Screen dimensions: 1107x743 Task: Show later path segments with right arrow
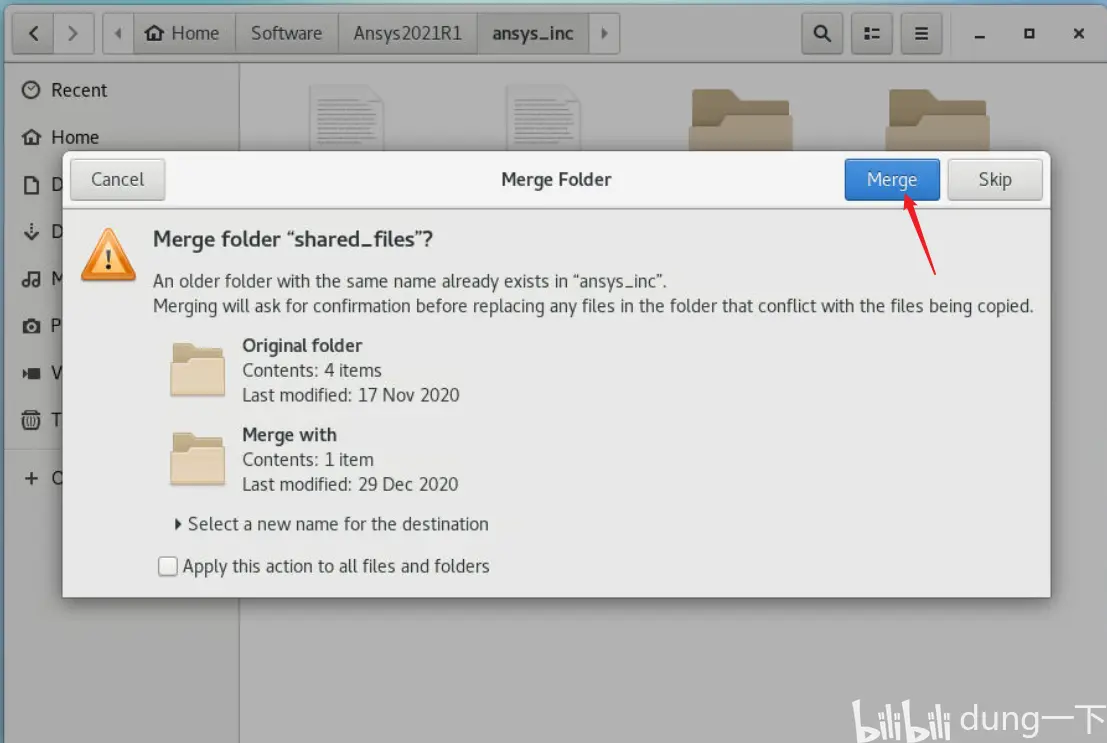click(604, 33)
